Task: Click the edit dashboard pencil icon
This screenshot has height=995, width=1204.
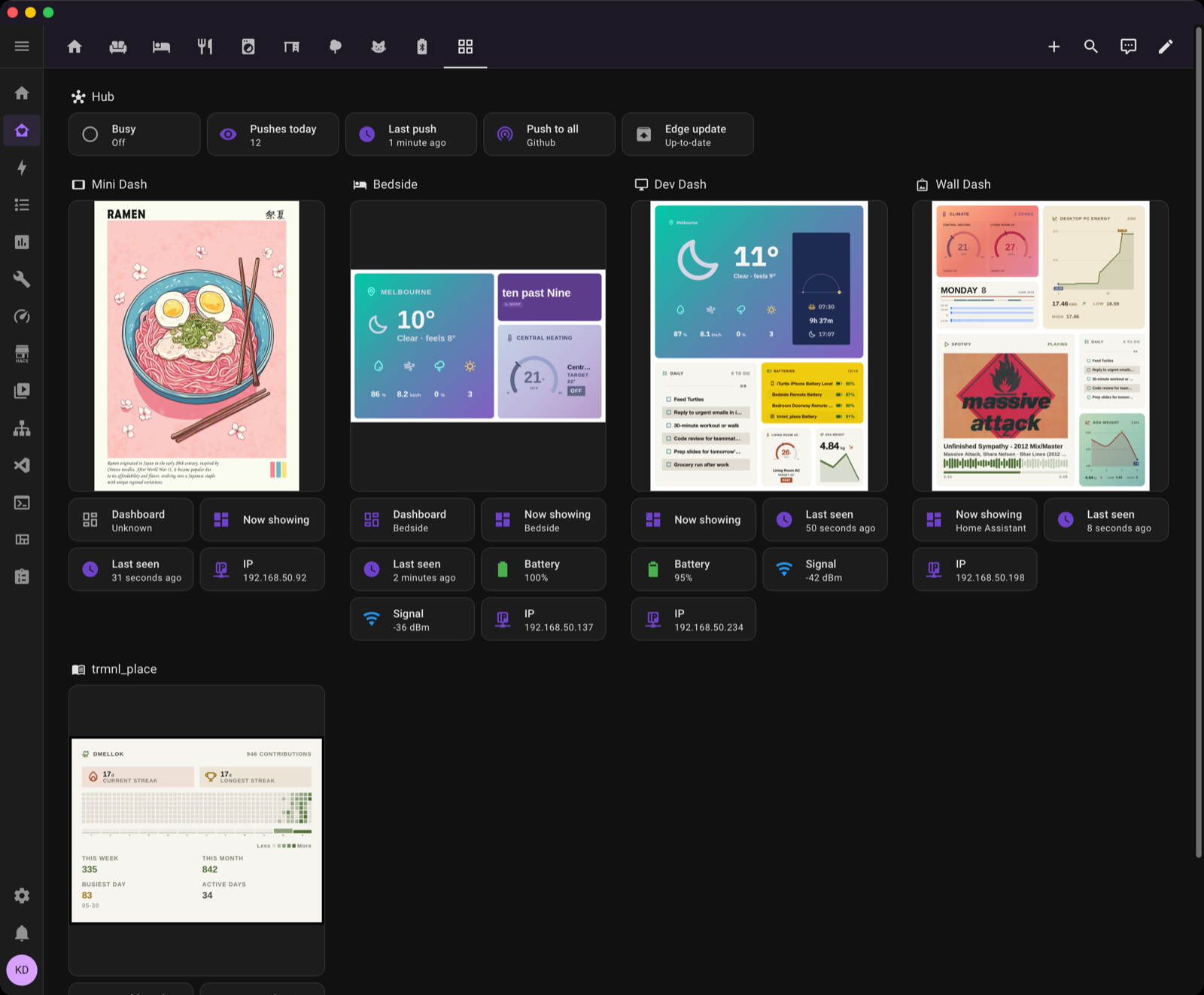Action: tap(1165, 47)
